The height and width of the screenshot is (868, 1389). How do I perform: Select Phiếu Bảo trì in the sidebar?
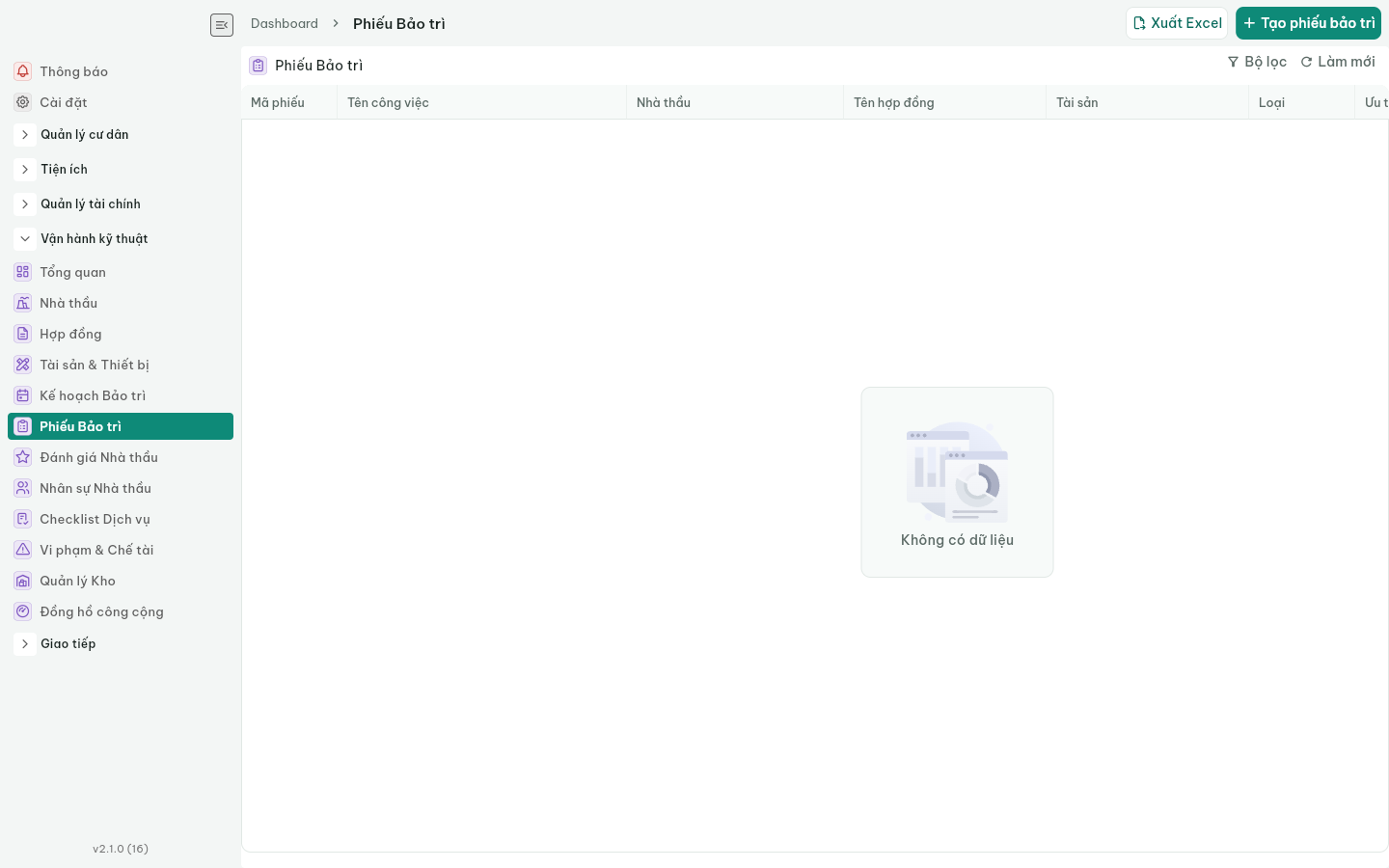click(x=121, y=426)
